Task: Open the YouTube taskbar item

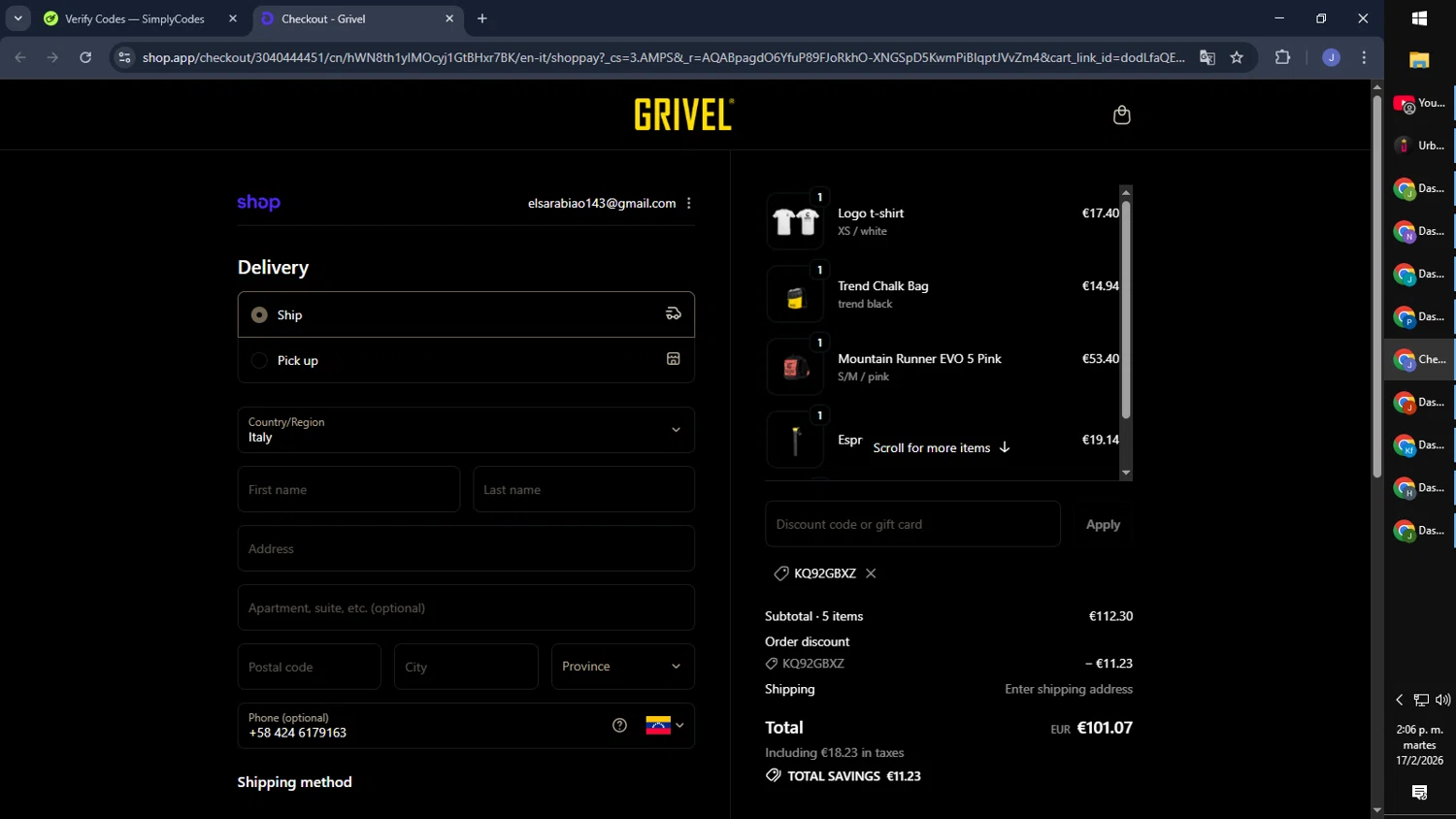Action: coord(1419,103)
